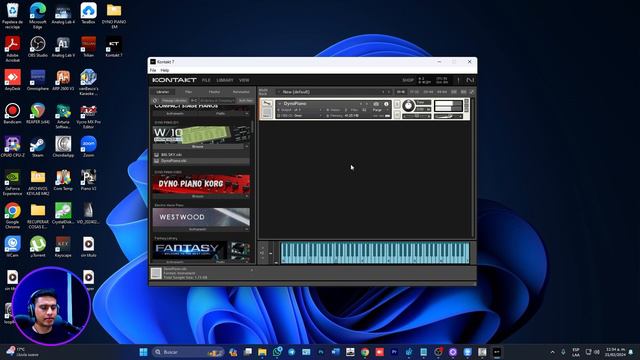Open Analog Lab V desktop shortcut
This screenshot has width=640, height=360.
63,47
